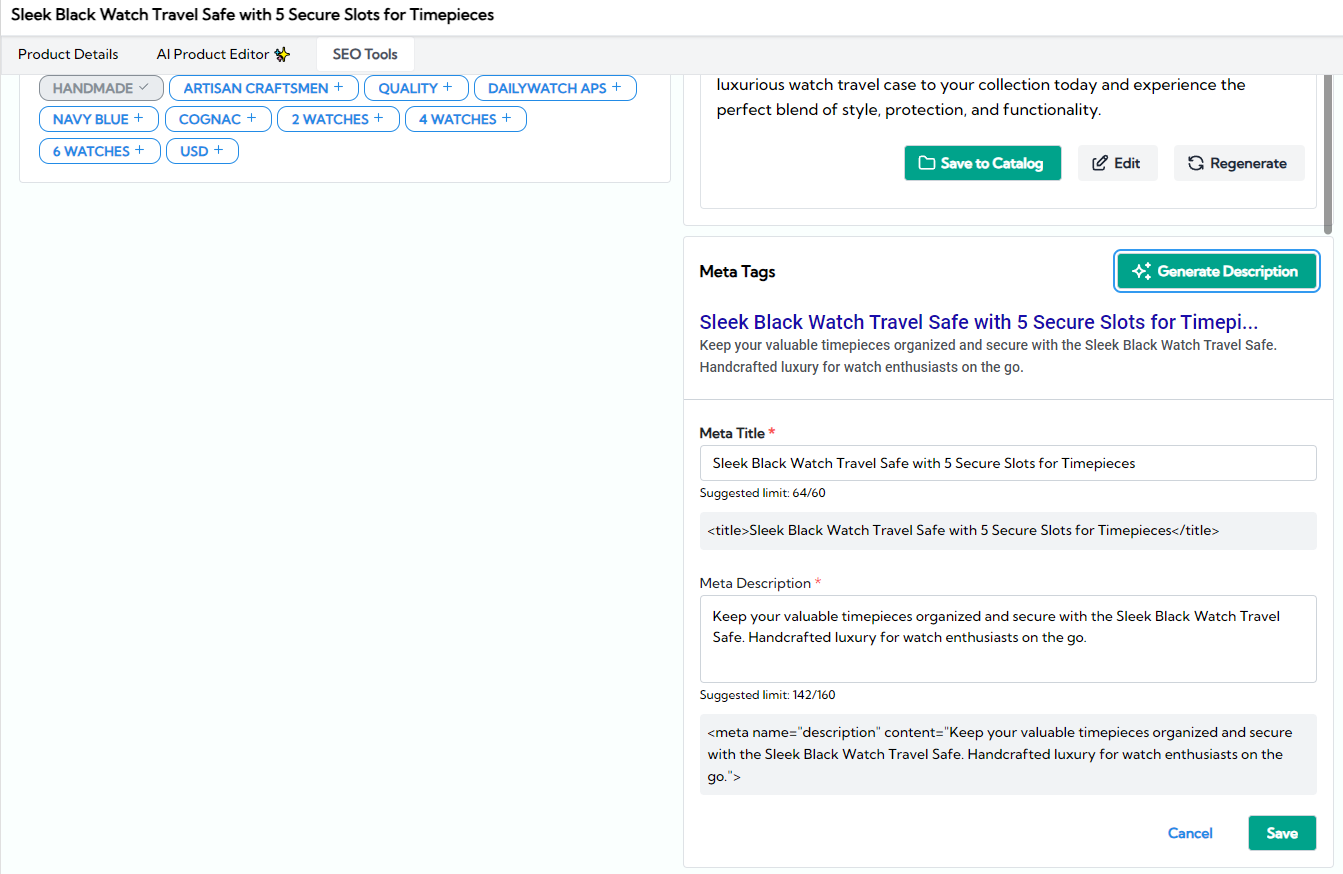This screenshot has width=1343, height=874.
Task: Add the USD tag chip
Action: click(202, 151)
